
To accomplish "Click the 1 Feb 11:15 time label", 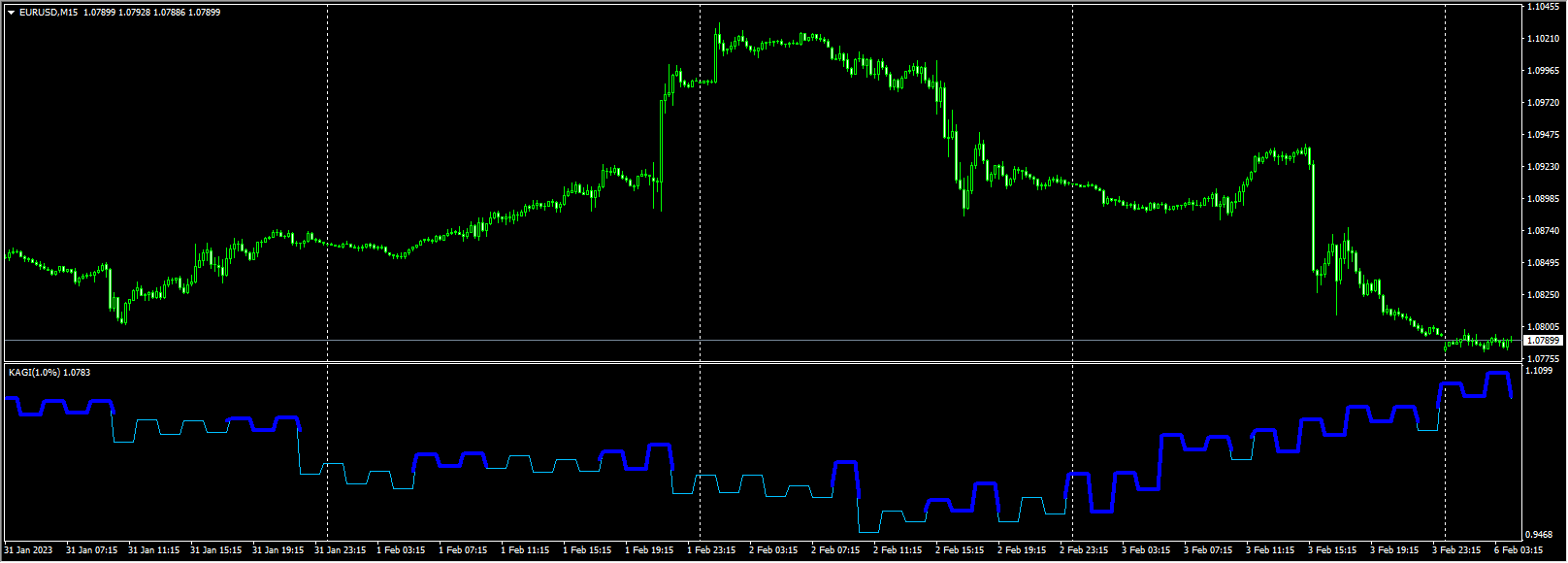I will (x=525, y=550).
